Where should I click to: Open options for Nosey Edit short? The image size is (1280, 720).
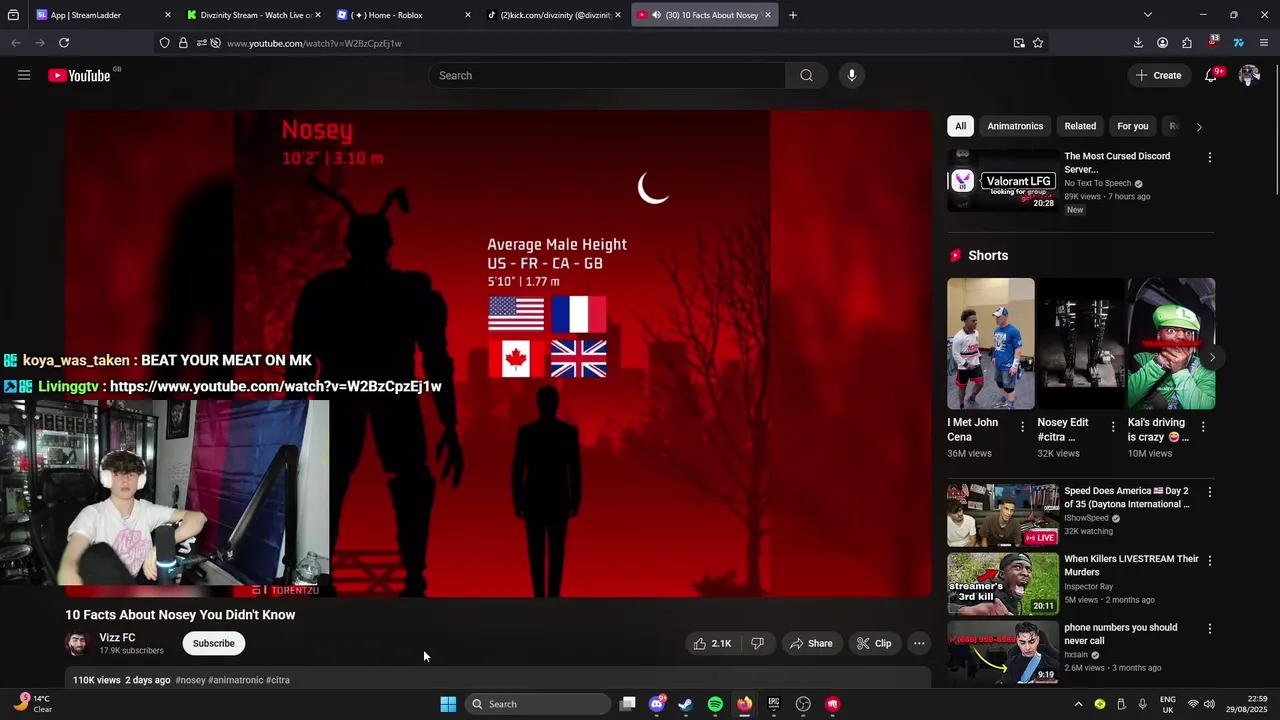point(1113,426)
